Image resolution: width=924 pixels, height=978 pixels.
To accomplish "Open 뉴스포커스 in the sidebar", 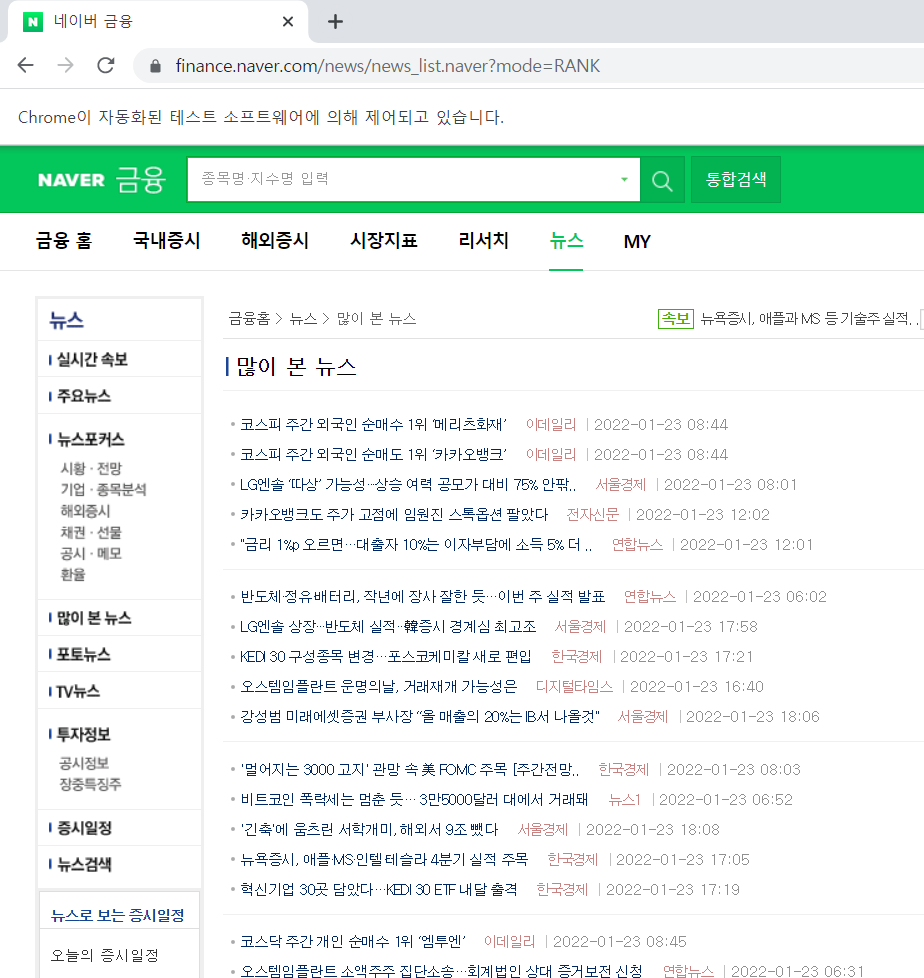I will point(90,440).
